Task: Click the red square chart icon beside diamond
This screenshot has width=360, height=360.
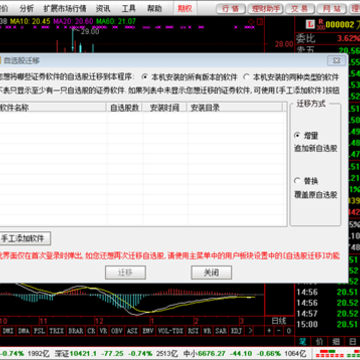Action: (260, 22)
